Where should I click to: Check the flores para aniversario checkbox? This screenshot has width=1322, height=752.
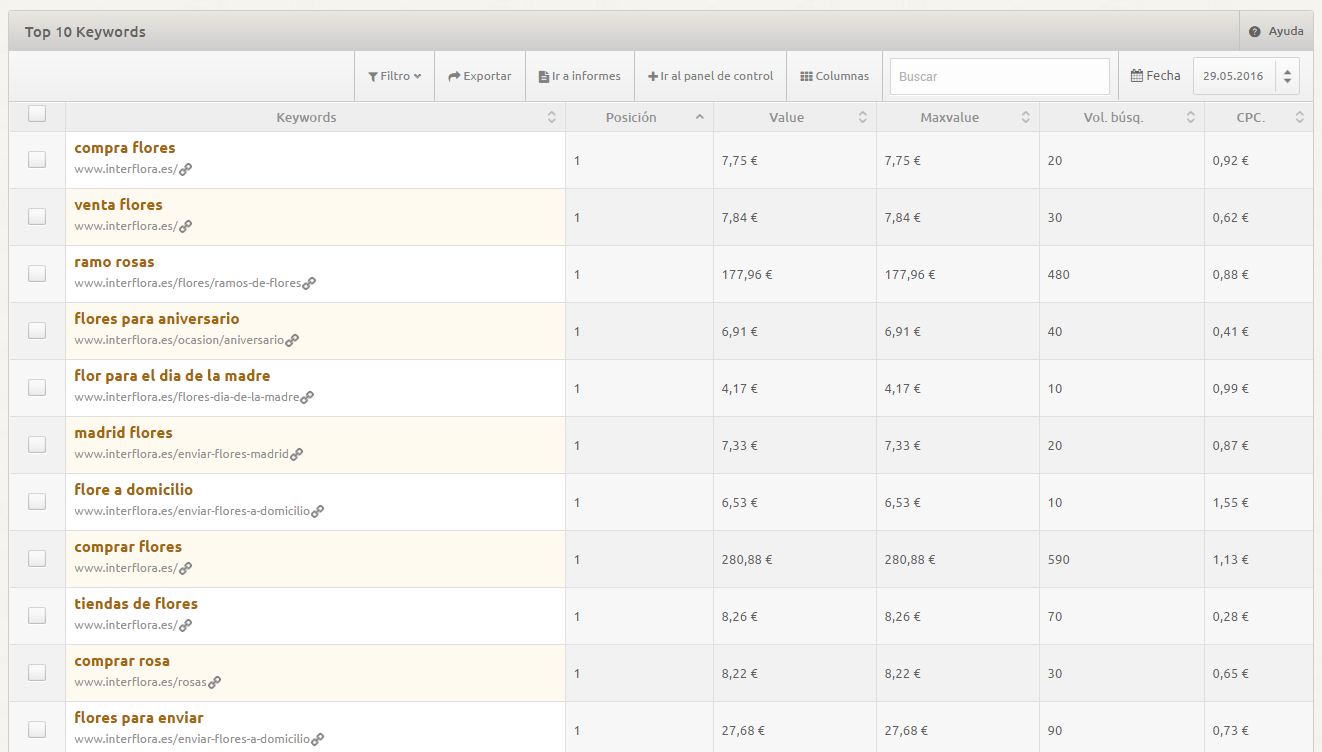(37, 330)
